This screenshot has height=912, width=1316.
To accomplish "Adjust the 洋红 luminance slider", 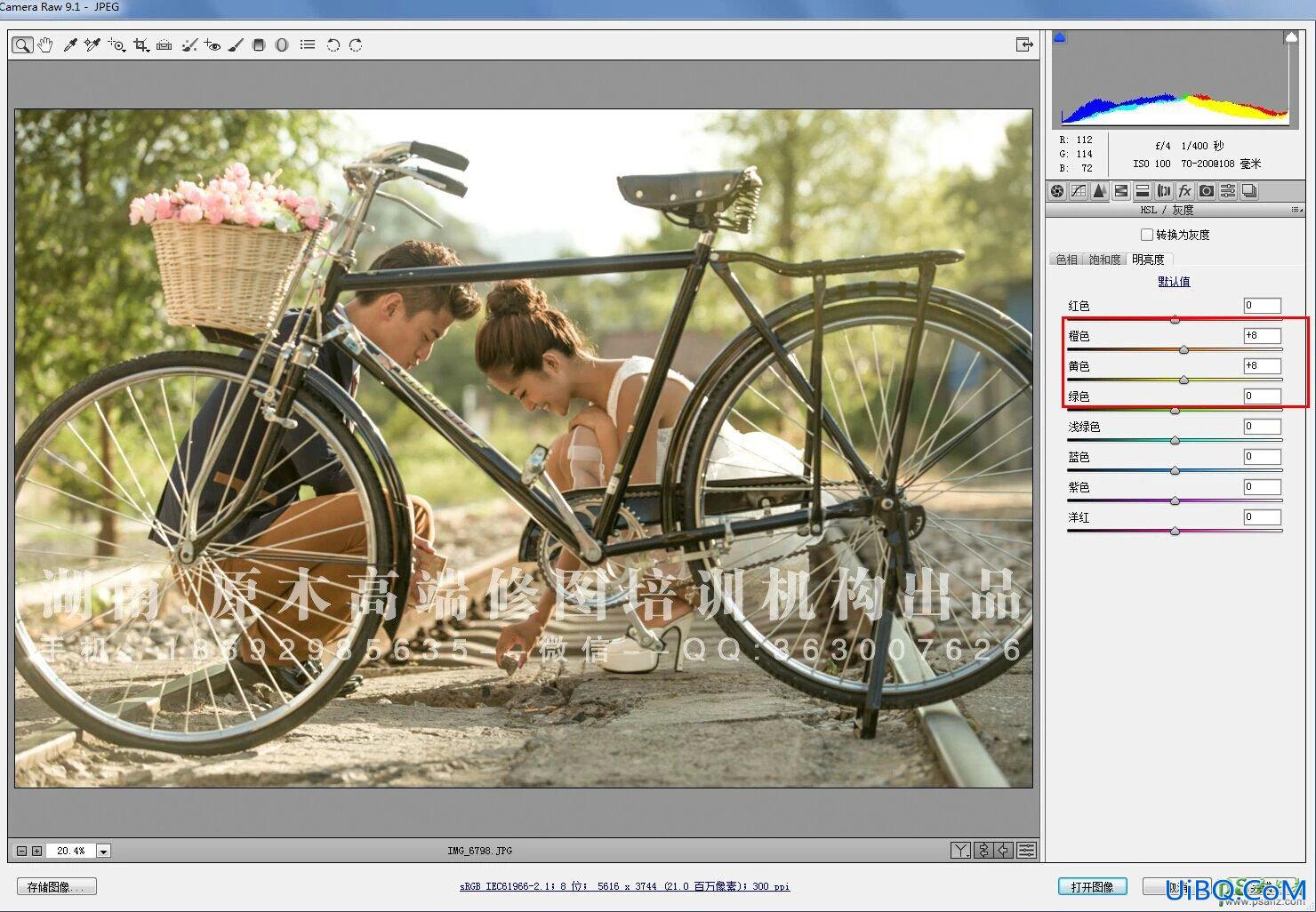I will [x=1175, y=532].
